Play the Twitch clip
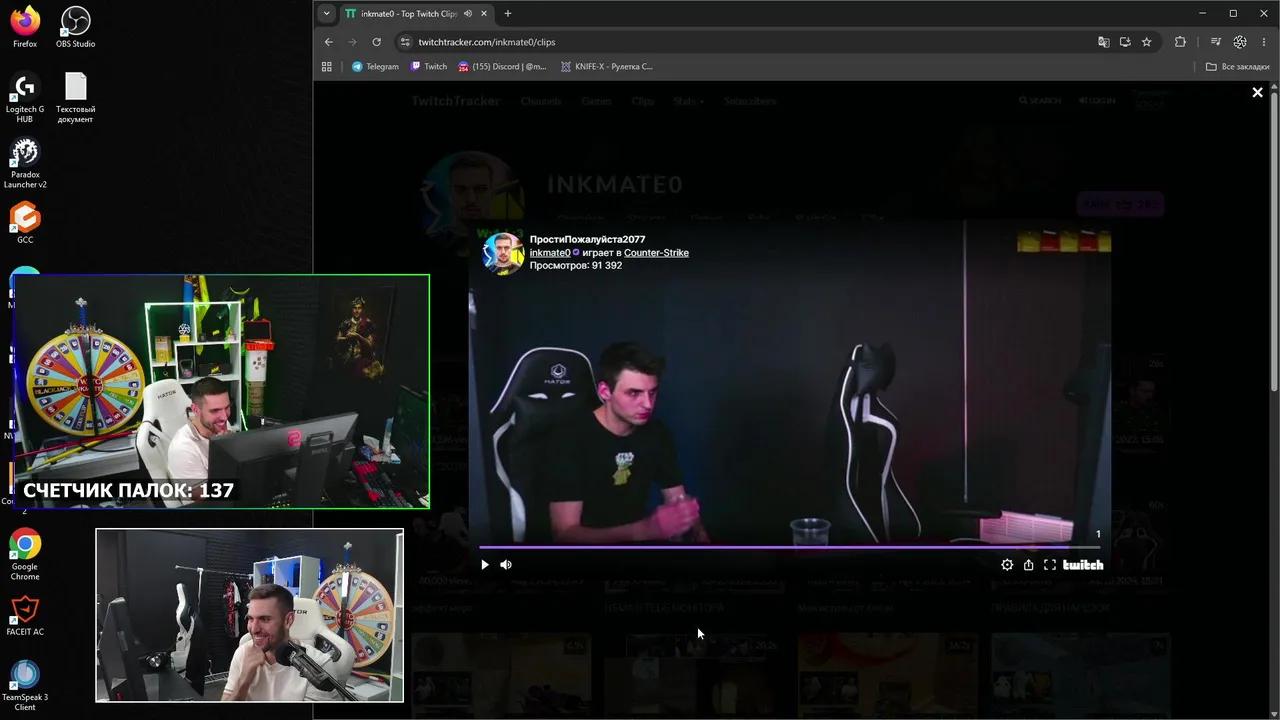This screenshot has height=720, width=1280. (485, 565)
